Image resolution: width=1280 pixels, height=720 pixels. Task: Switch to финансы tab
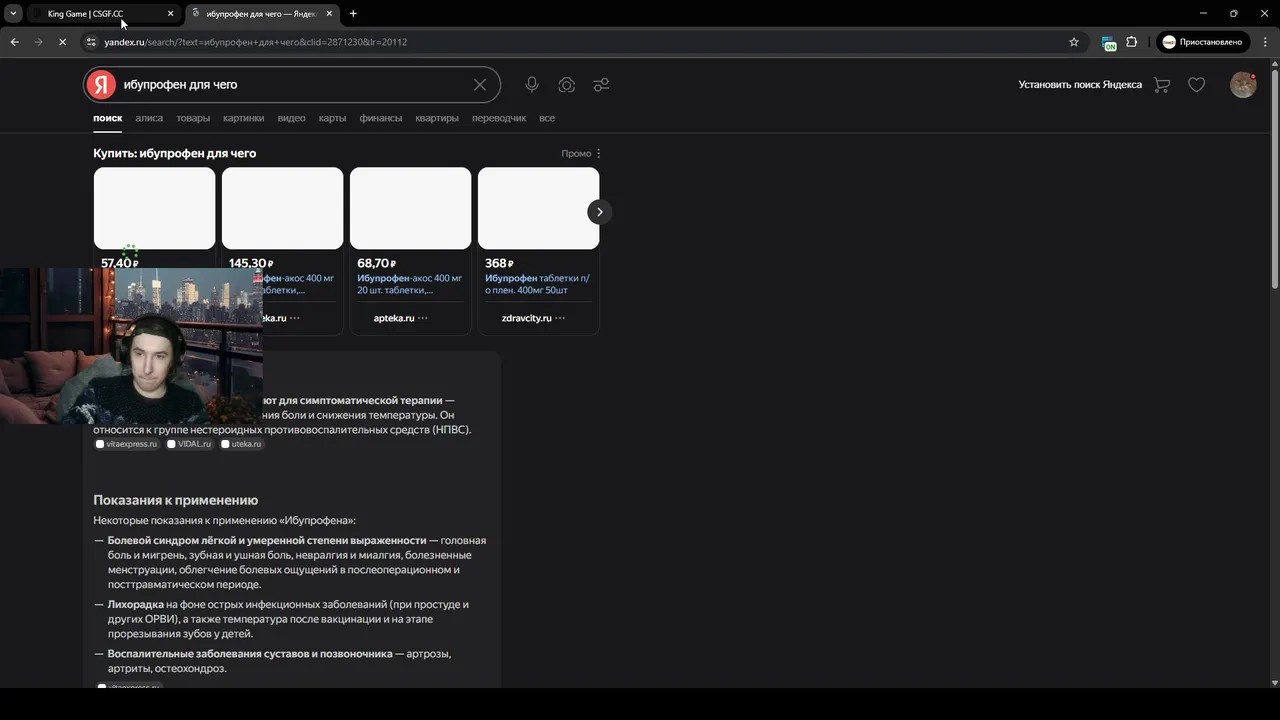point(381,118)
